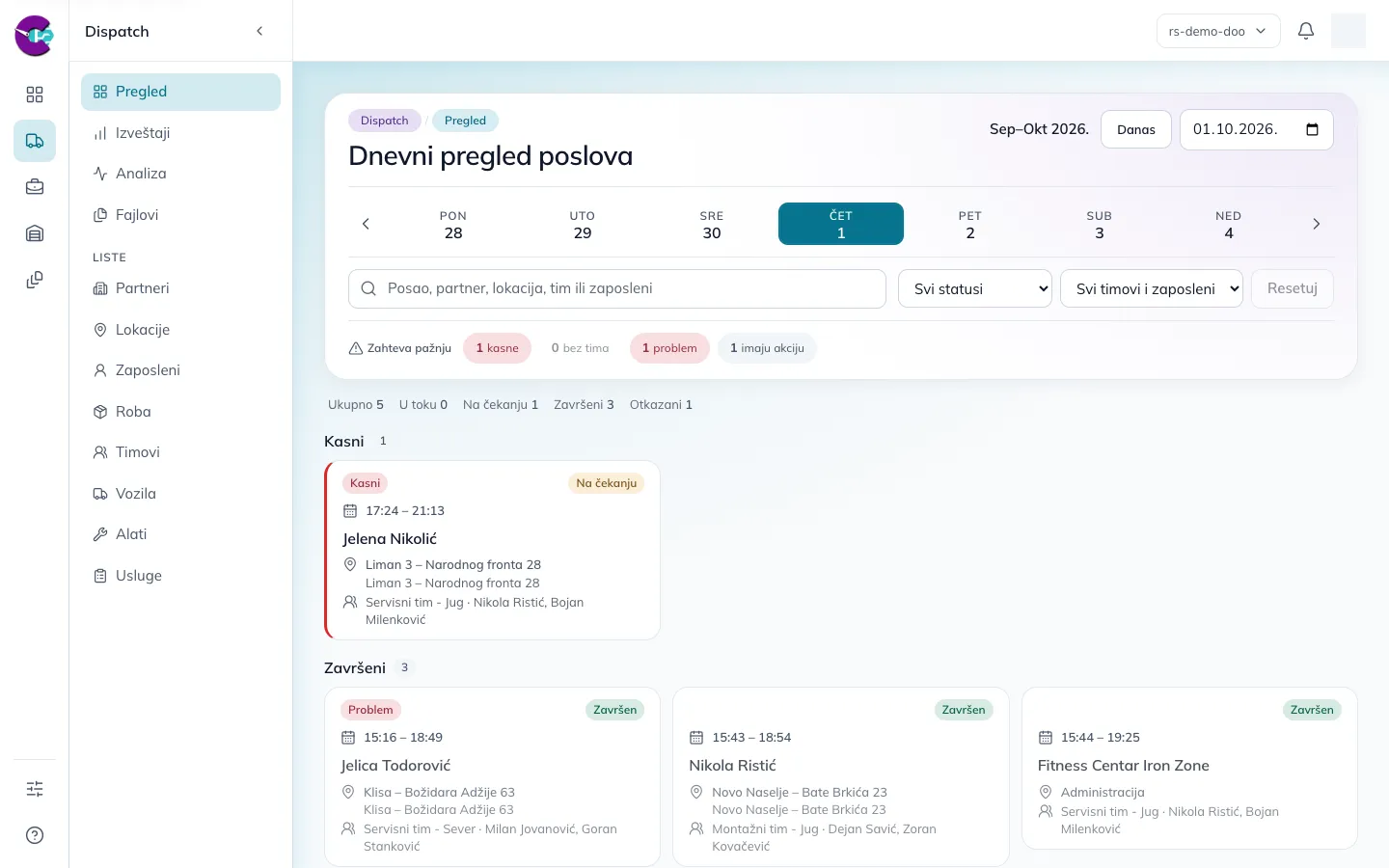Click the user avatar in top right
Screen dimensions: 1389x868
1348,31
